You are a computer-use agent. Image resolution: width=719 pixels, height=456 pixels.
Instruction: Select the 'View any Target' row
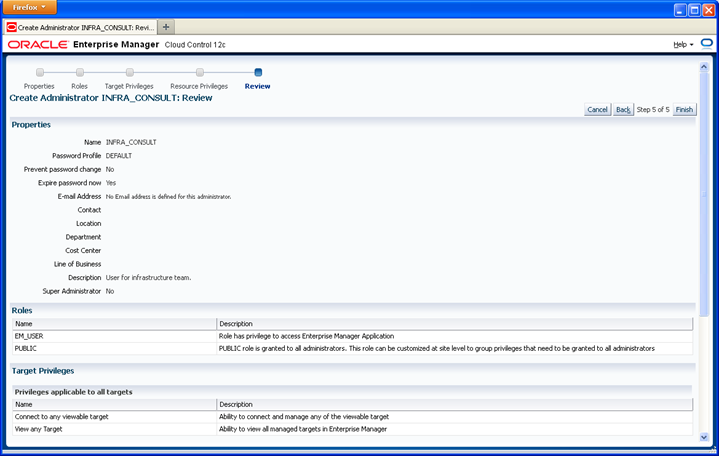pos(353,429)
